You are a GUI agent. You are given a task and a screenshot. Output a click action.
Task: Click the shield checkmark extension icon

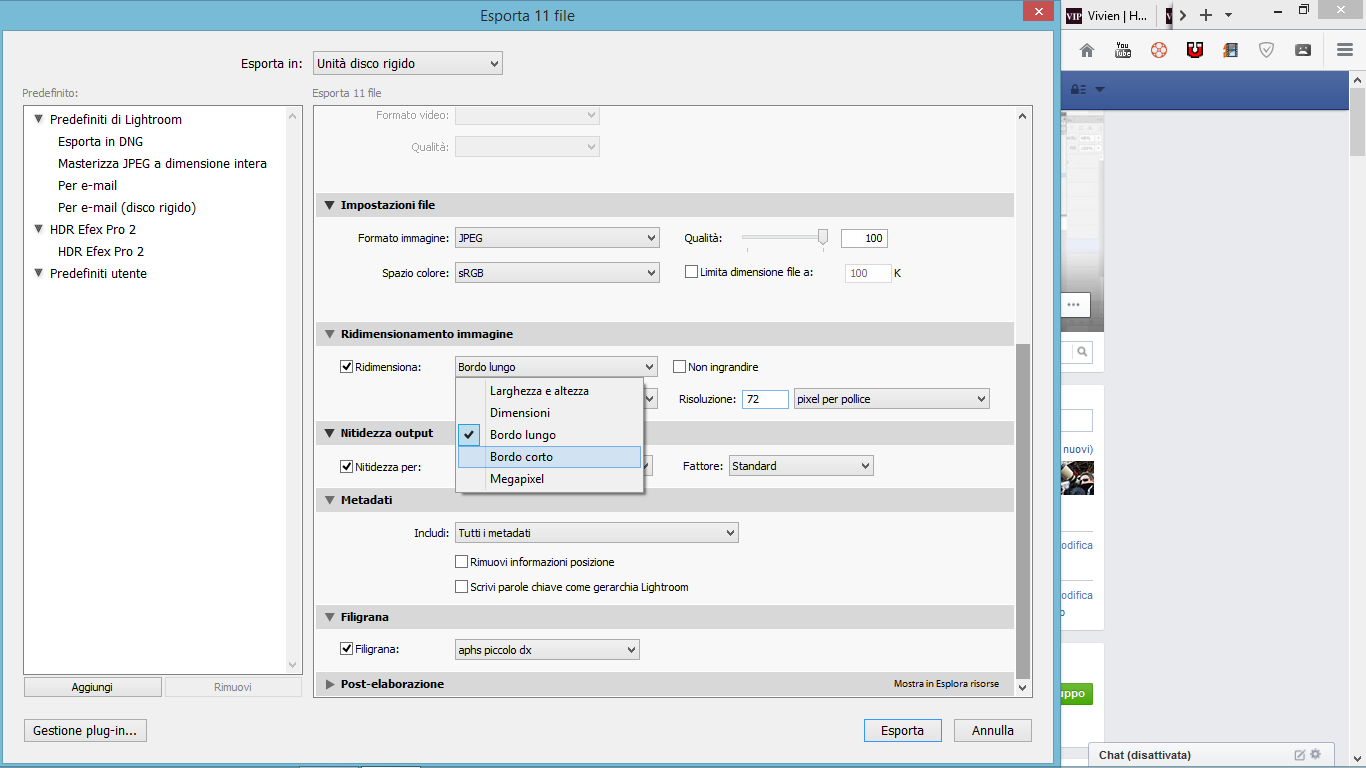tap(1267, 50)
